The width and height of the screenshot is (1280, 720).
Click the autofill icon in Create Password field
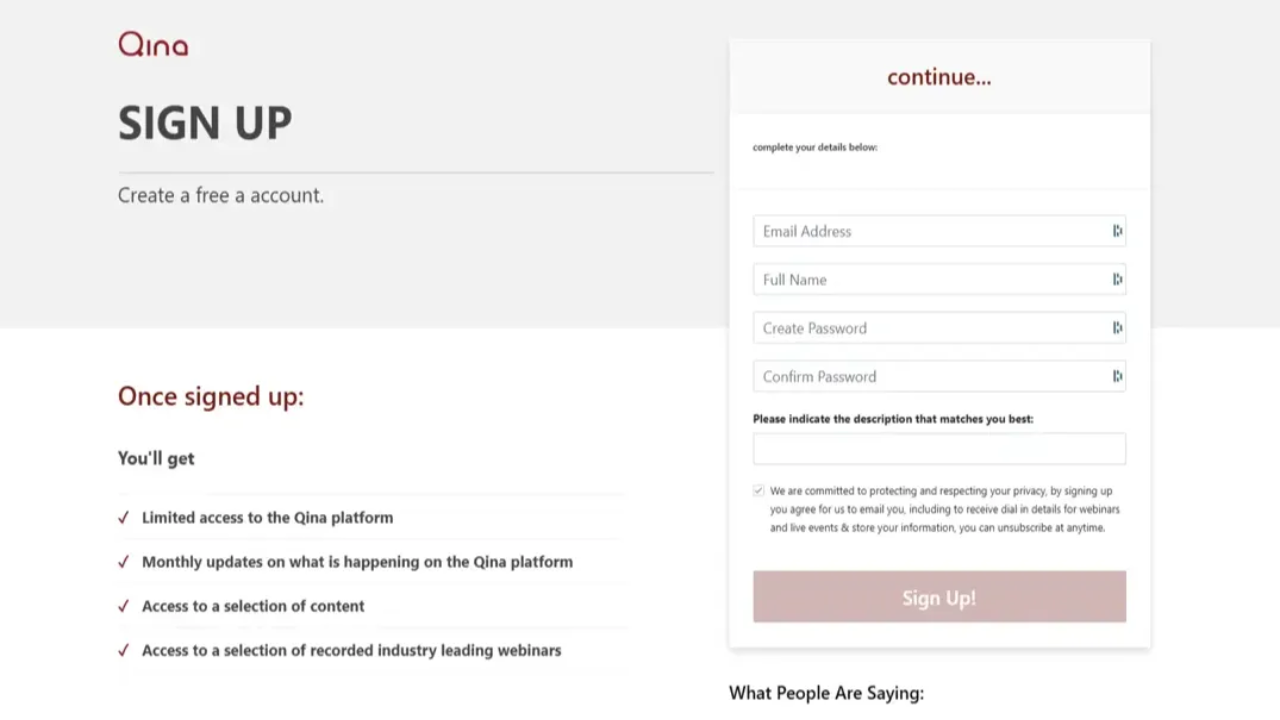point(1117,328)
